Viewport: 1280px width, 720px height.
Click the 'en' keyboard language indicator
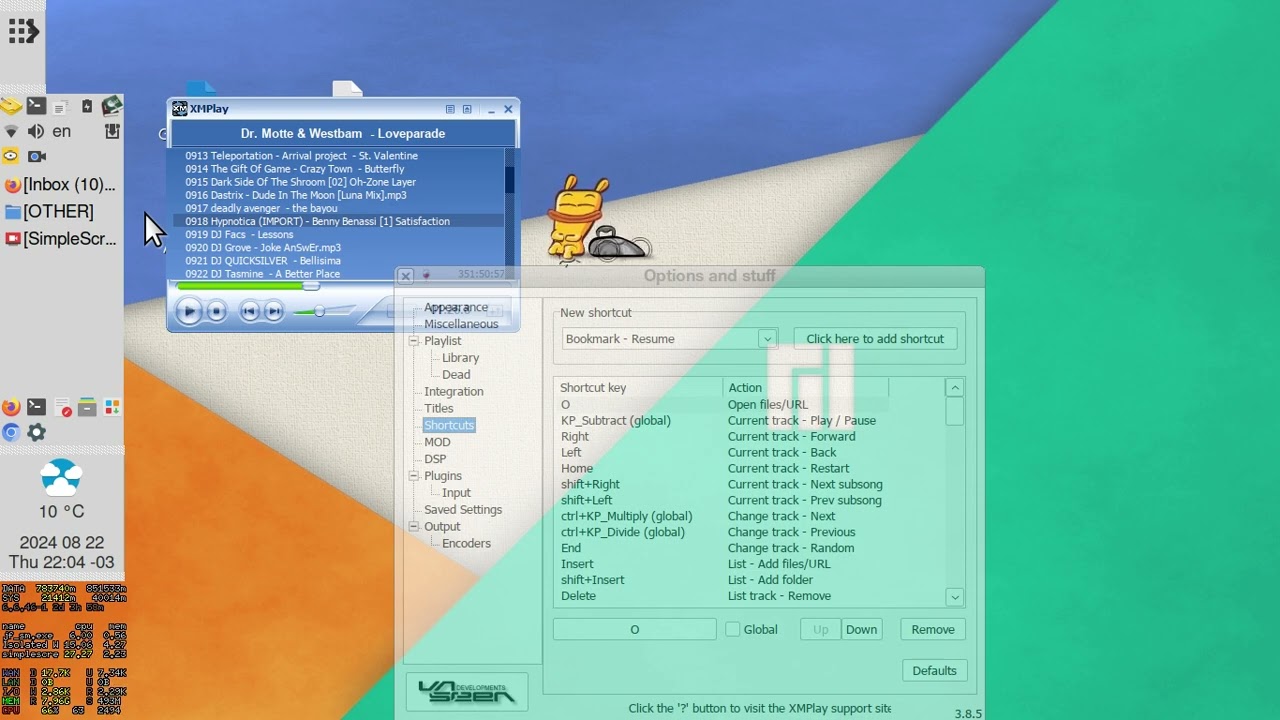click(x=62, y=131)
